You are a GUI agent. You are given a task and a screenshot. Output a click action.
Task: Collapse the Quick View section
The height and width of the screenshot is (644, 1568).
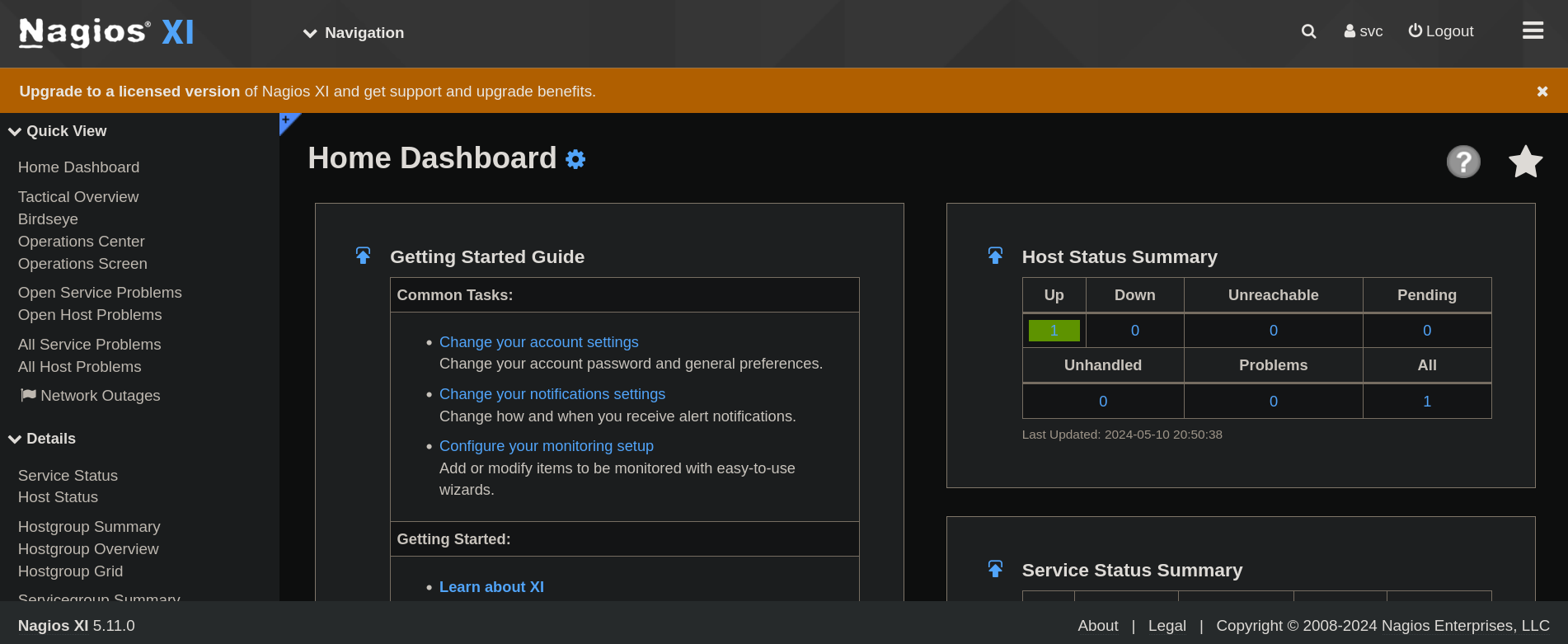pyautogui.click(x=58, y=131)
